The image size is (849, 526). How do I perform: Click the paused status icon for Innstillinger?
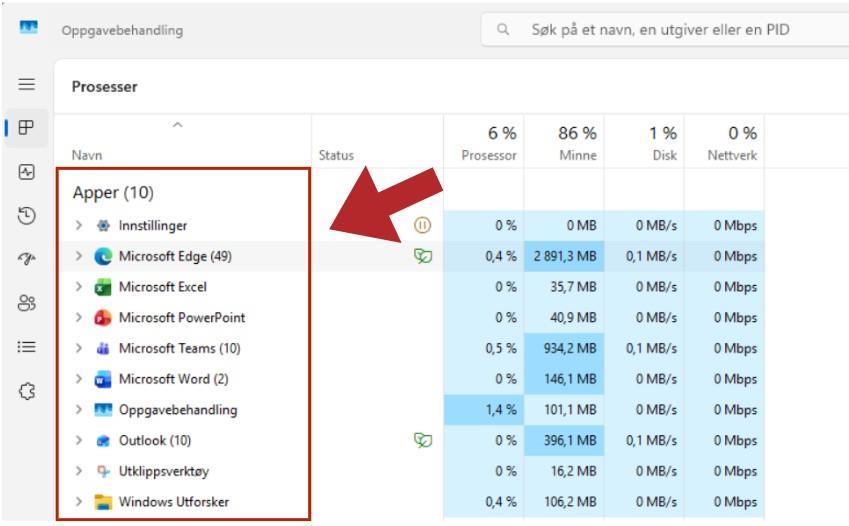tap(422, 225)
